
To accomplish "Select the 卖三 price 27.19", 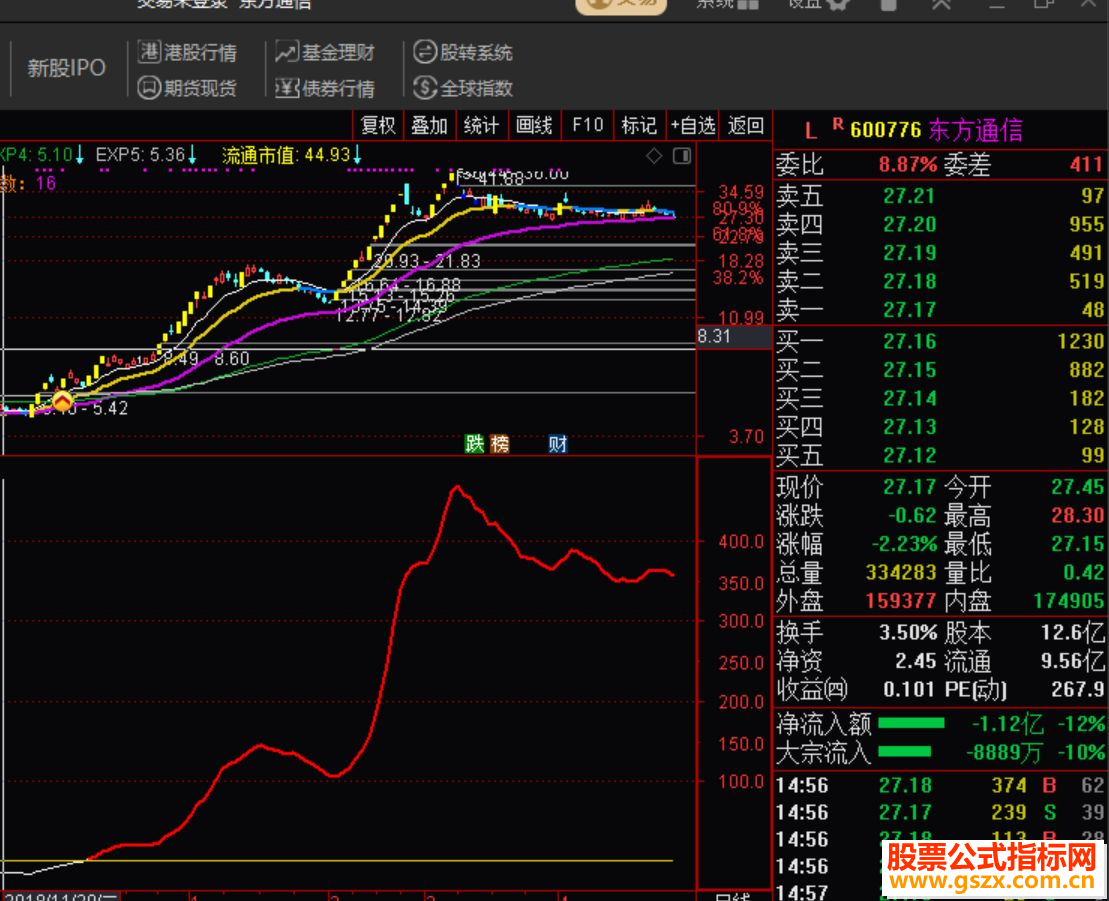I will pos(910,252).
